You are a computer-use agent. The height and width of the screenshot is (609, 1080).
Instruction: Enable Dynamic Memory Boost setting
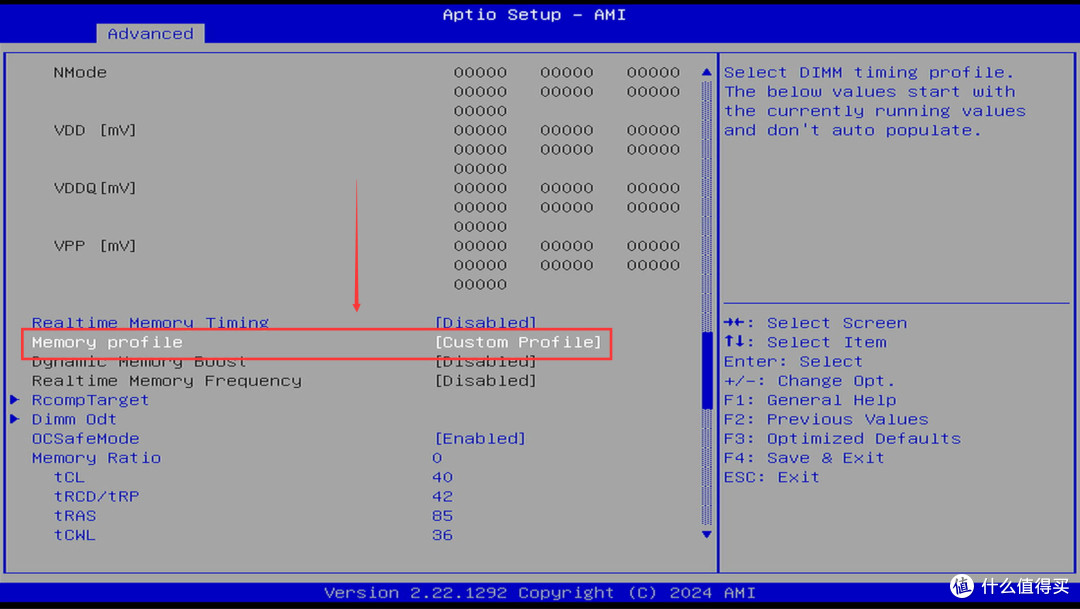click(x=485, y=361)
